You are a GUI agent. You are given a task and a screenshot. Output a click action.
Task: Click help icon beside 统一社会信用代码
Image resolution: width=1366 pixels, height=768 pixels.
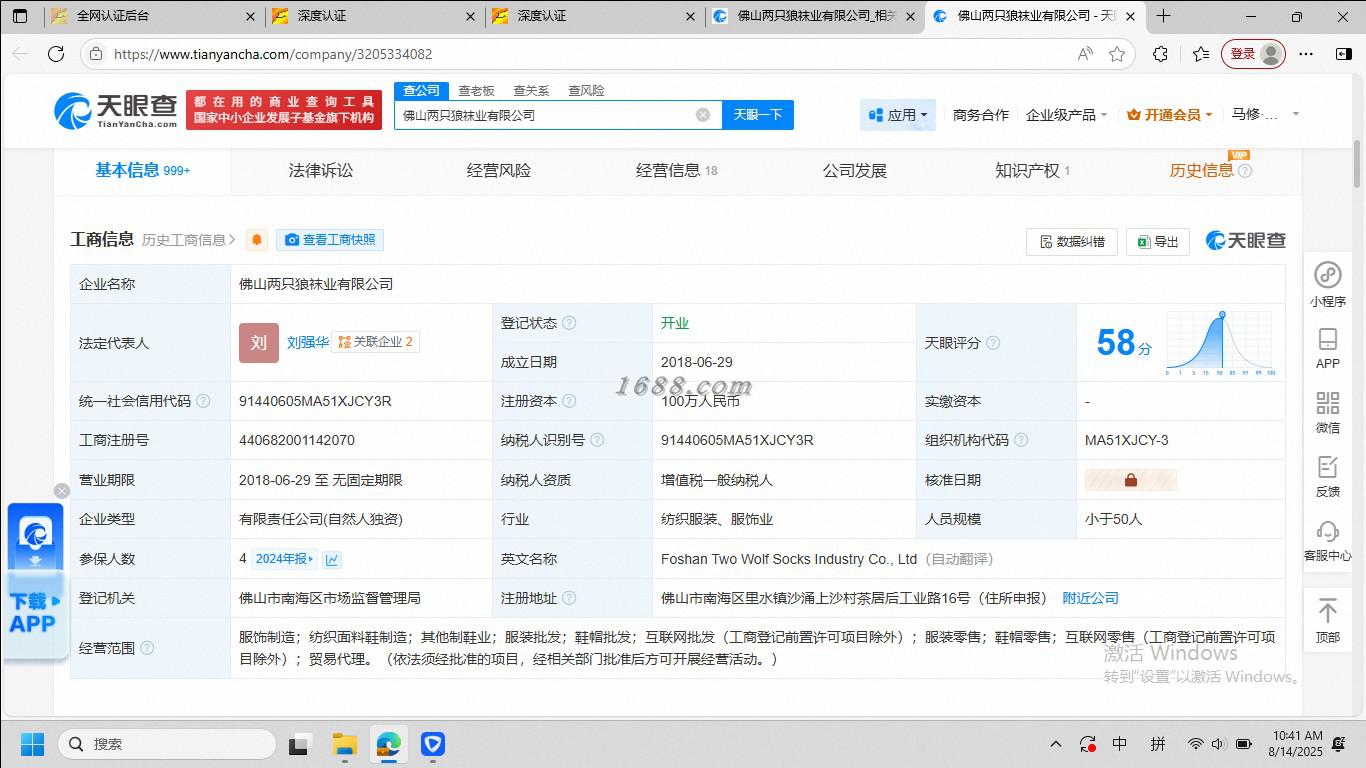pos(203,401)
